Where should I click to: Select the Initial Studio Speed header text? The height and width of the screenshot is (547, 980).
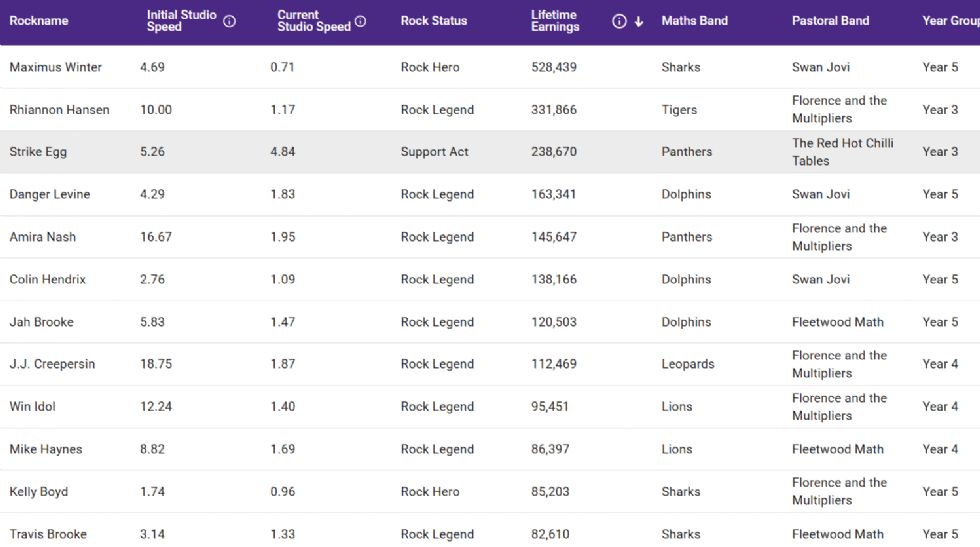pyautogui.click(x=180, y=21)
